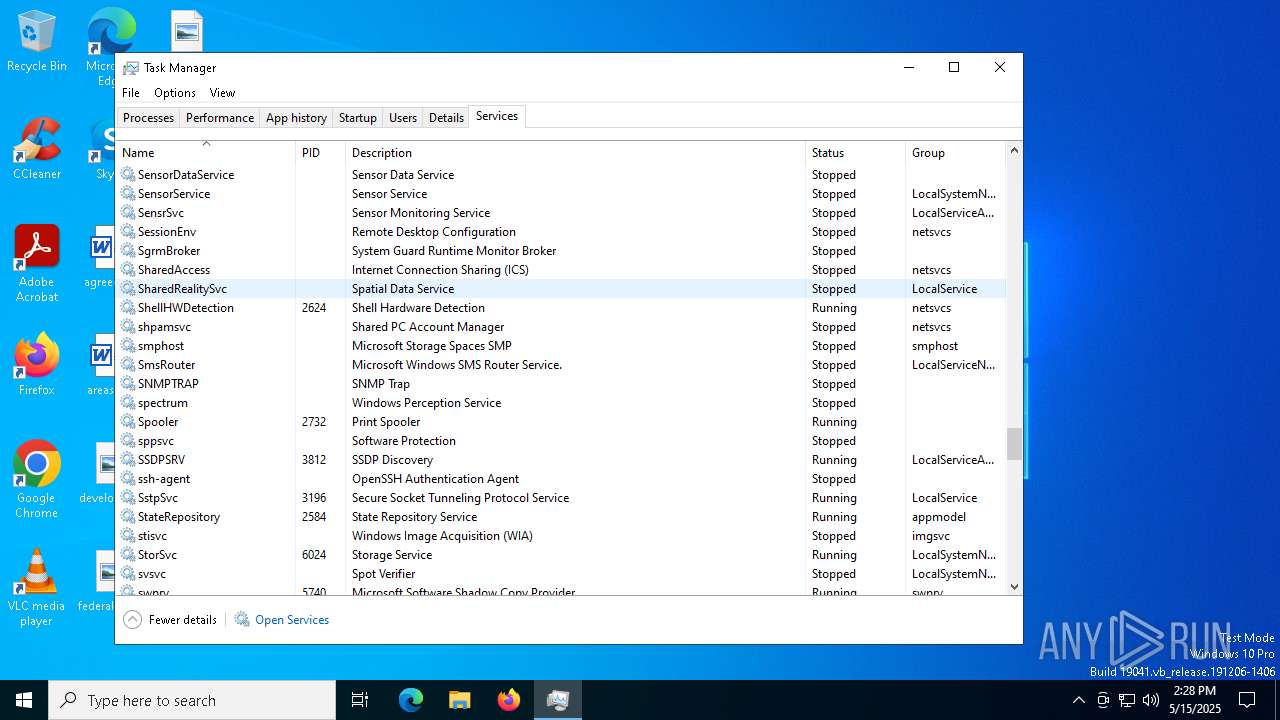Click the gear icon beside SessionEnv

[x=128, y=231]
